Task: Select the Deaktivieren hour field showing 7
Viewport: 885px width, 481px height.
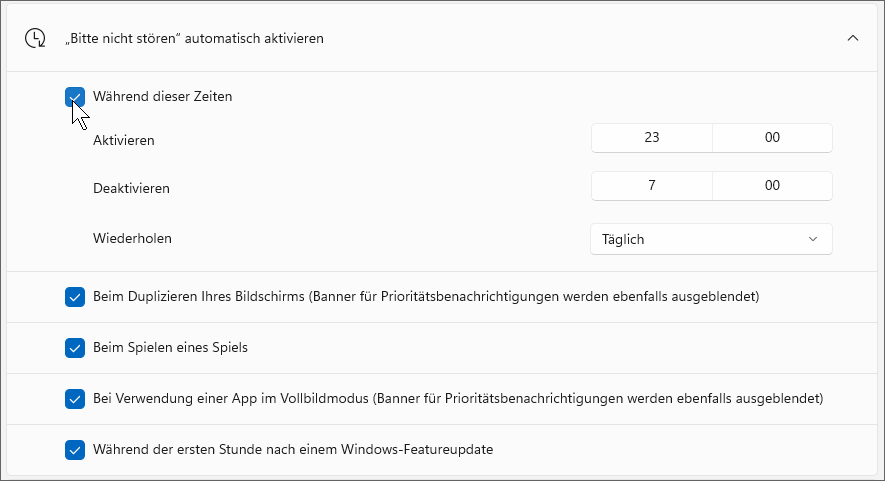Action: click(652, 186)
